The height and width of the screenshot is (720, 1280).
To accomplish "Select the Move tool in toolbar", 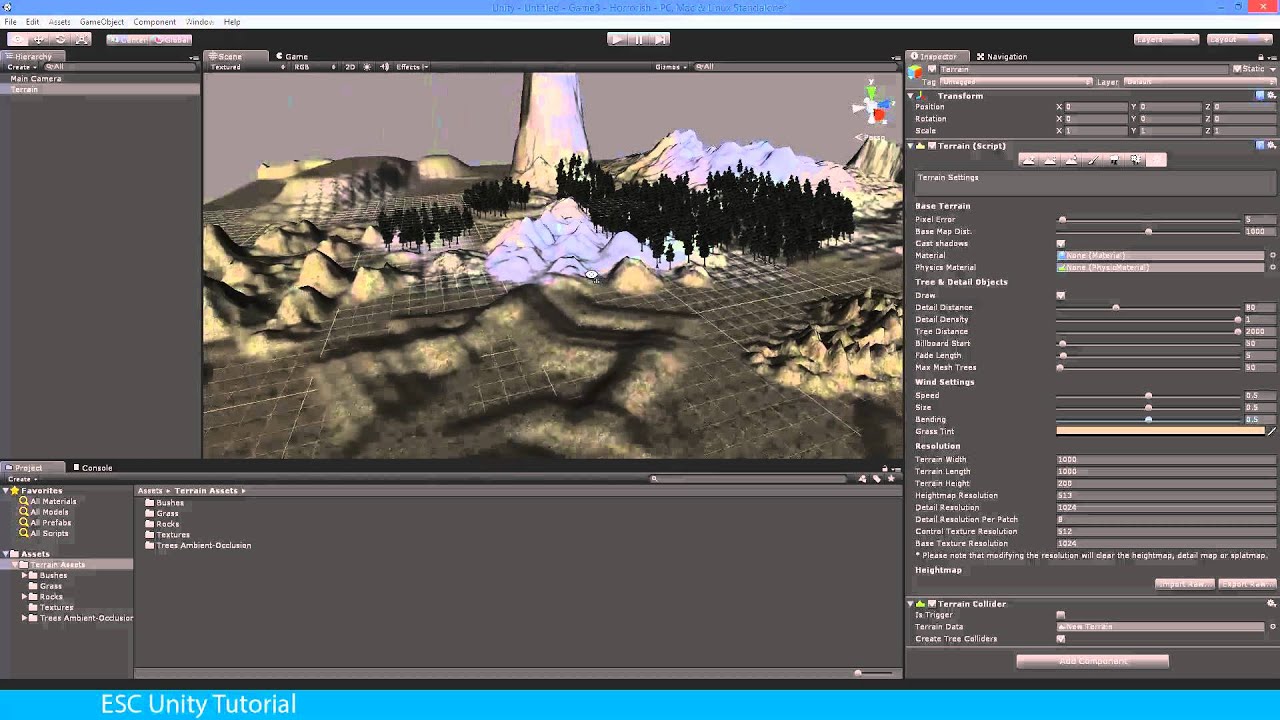I will [39, 39].
